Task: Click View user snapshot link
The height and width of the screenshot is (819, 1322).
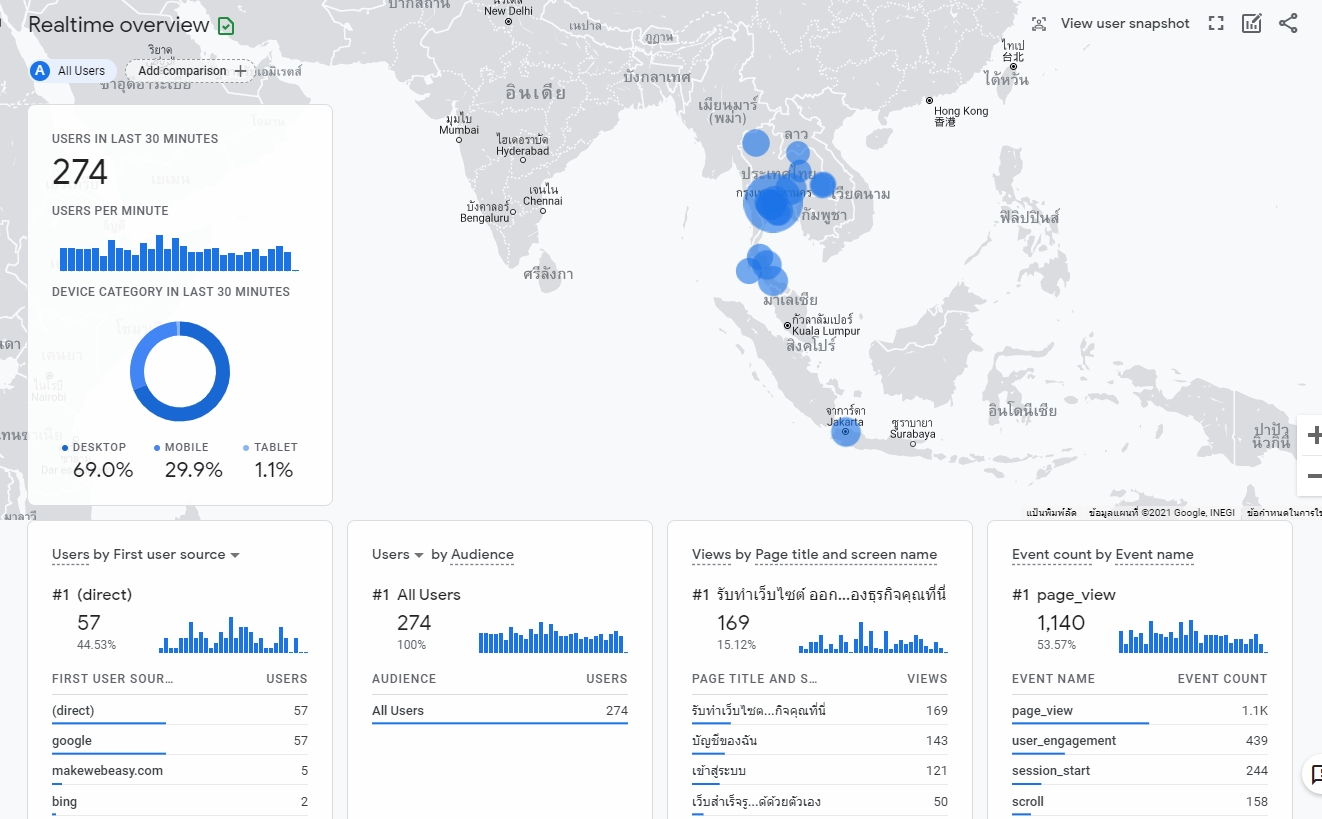Action: coord(1124,24)
